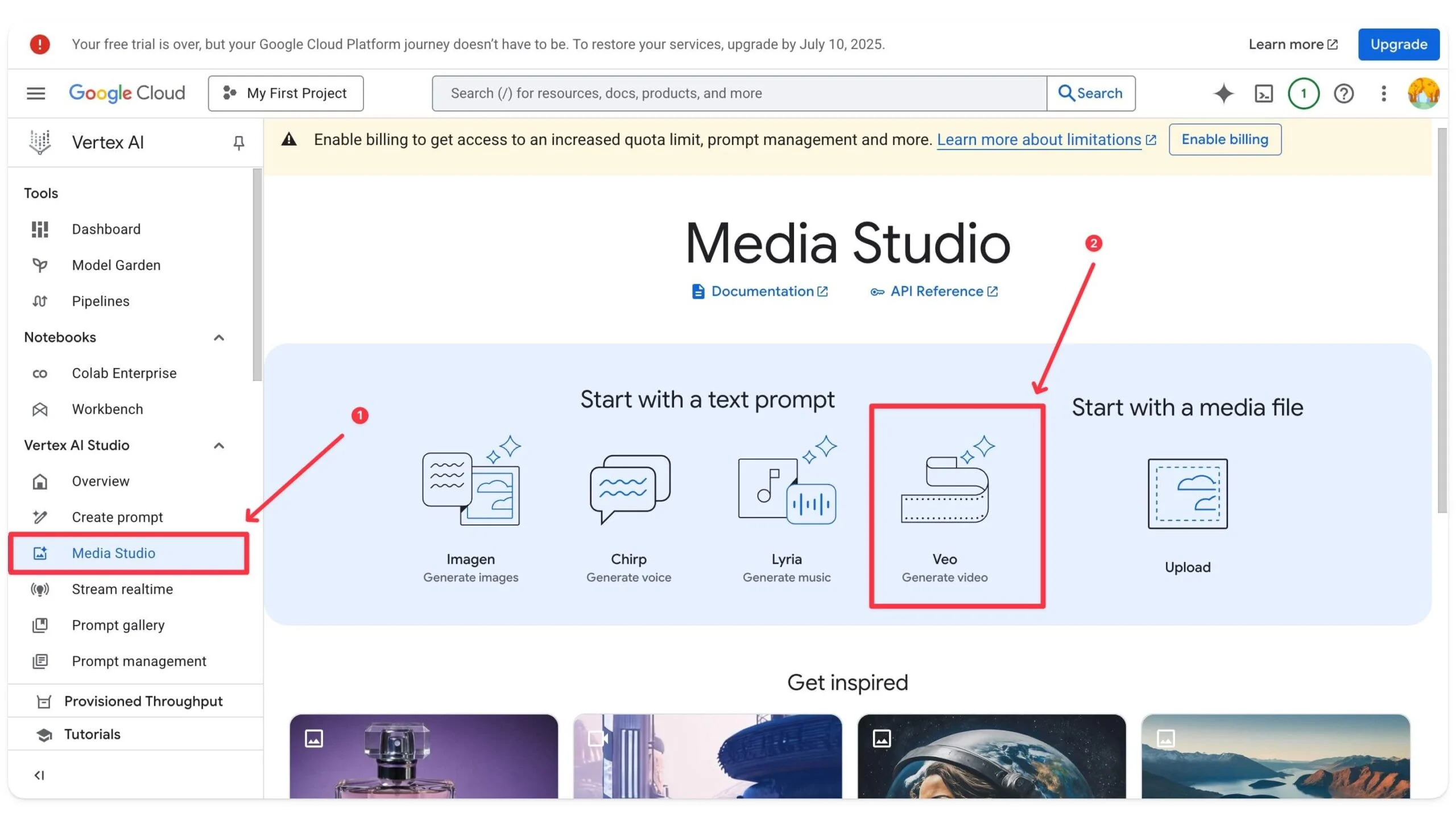Viewport: 1456px width, 819px height.
Task: Click the Model Garden sprout icon
Action: point(40,265)
